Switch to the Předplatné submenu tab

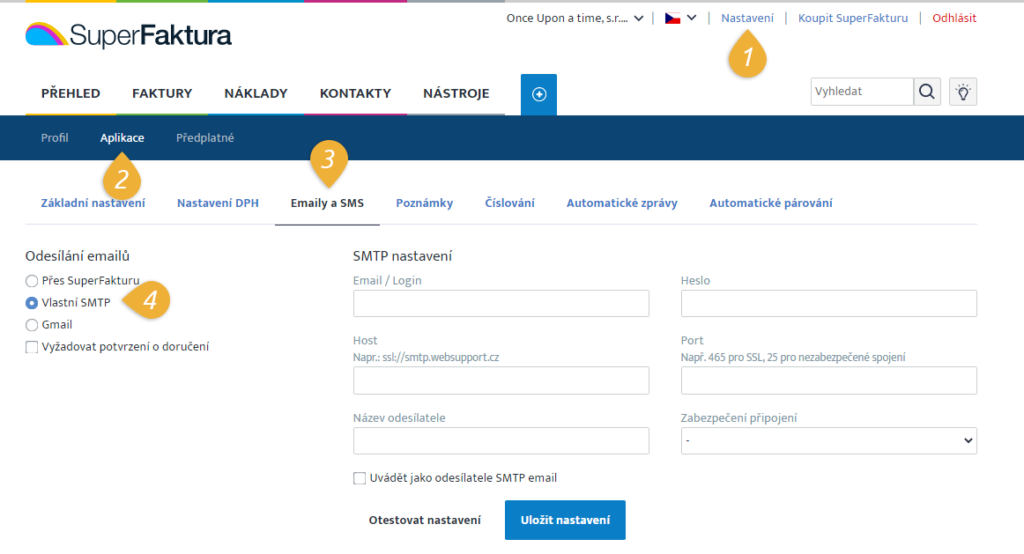pos(205,138)
